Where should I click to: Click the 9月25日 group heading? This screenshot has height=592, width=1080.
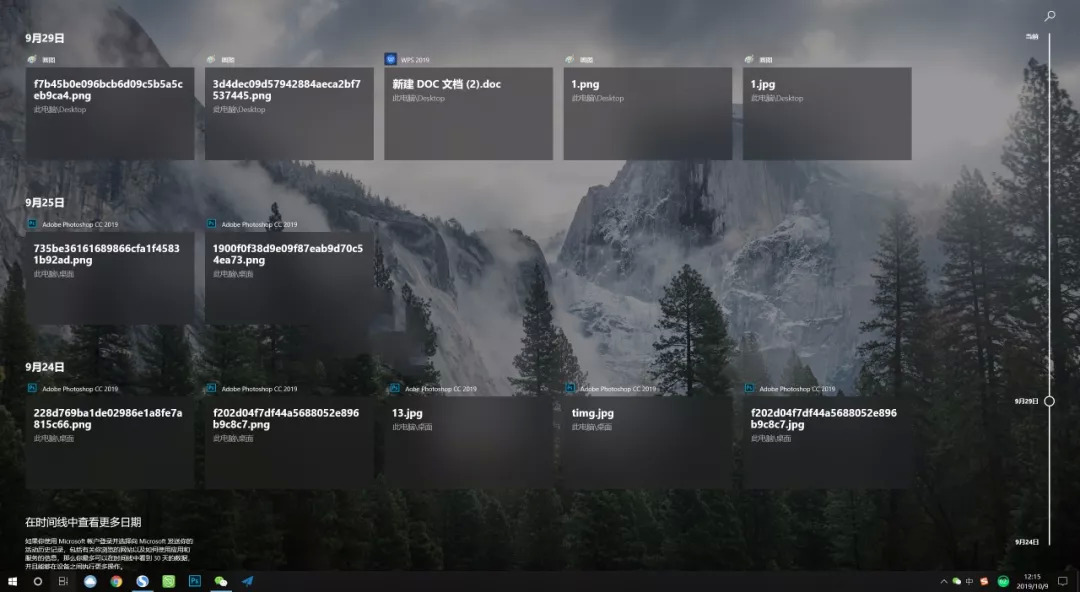45,203
